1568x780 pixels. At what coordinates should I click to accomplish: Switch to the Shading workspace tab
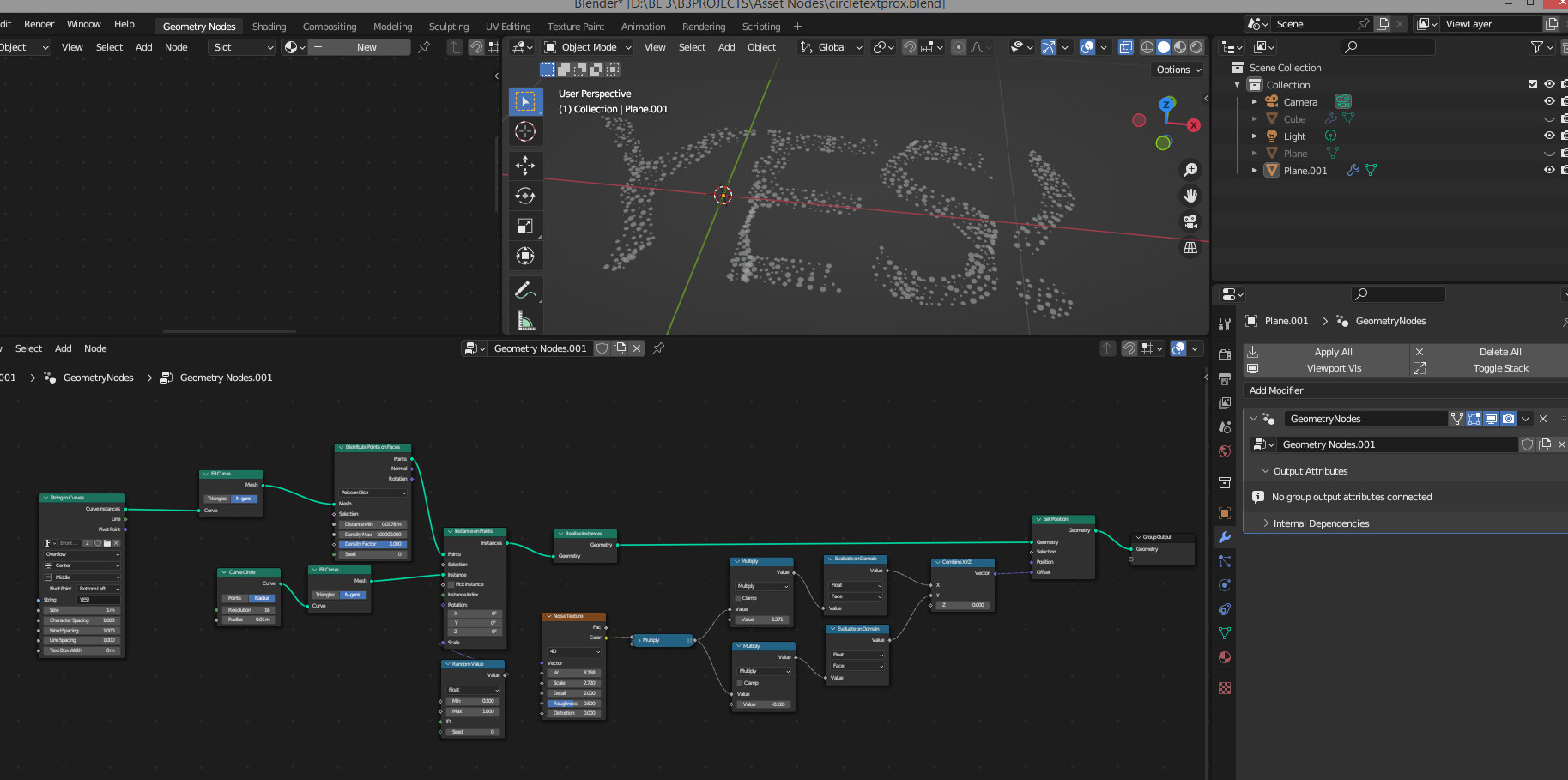click(269, 27)
